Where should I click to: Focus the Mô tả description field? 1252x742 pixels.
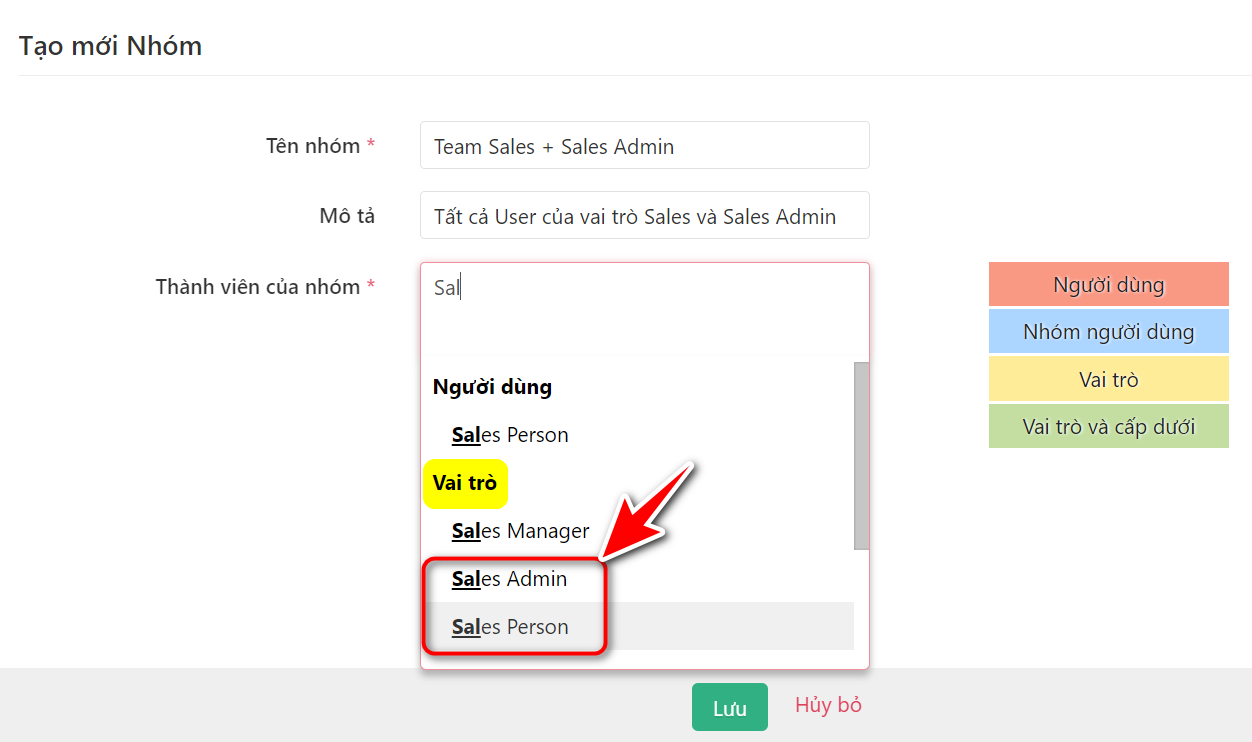[644, 216]
